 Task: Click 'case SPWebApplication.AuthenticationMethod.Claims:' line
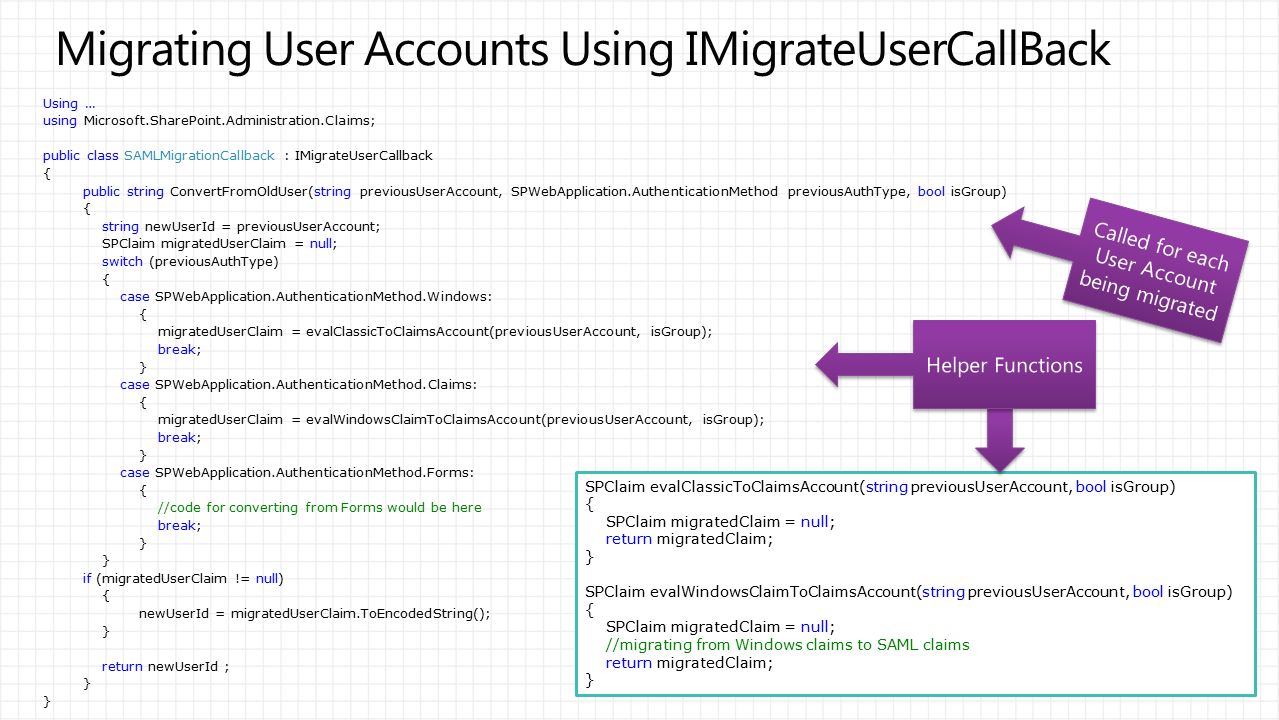pos(299,384)
